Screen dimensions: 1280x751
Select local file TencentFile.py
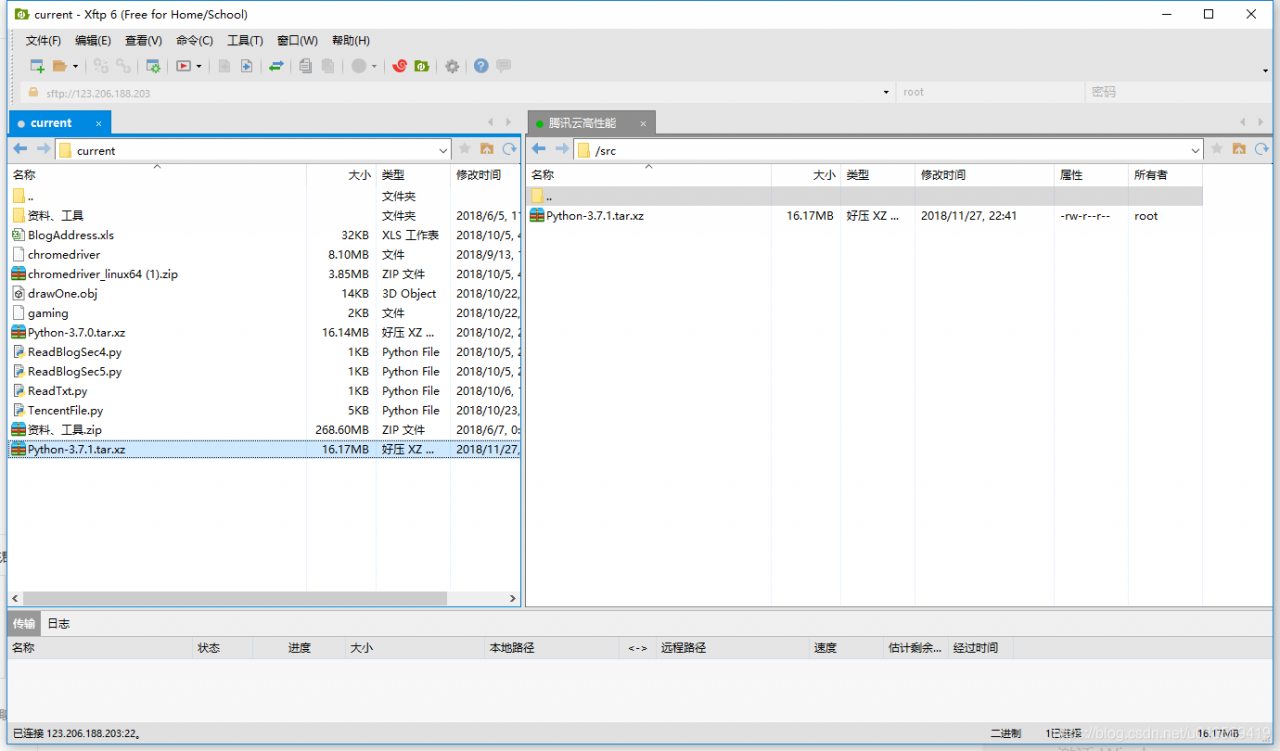click(264, 411)
